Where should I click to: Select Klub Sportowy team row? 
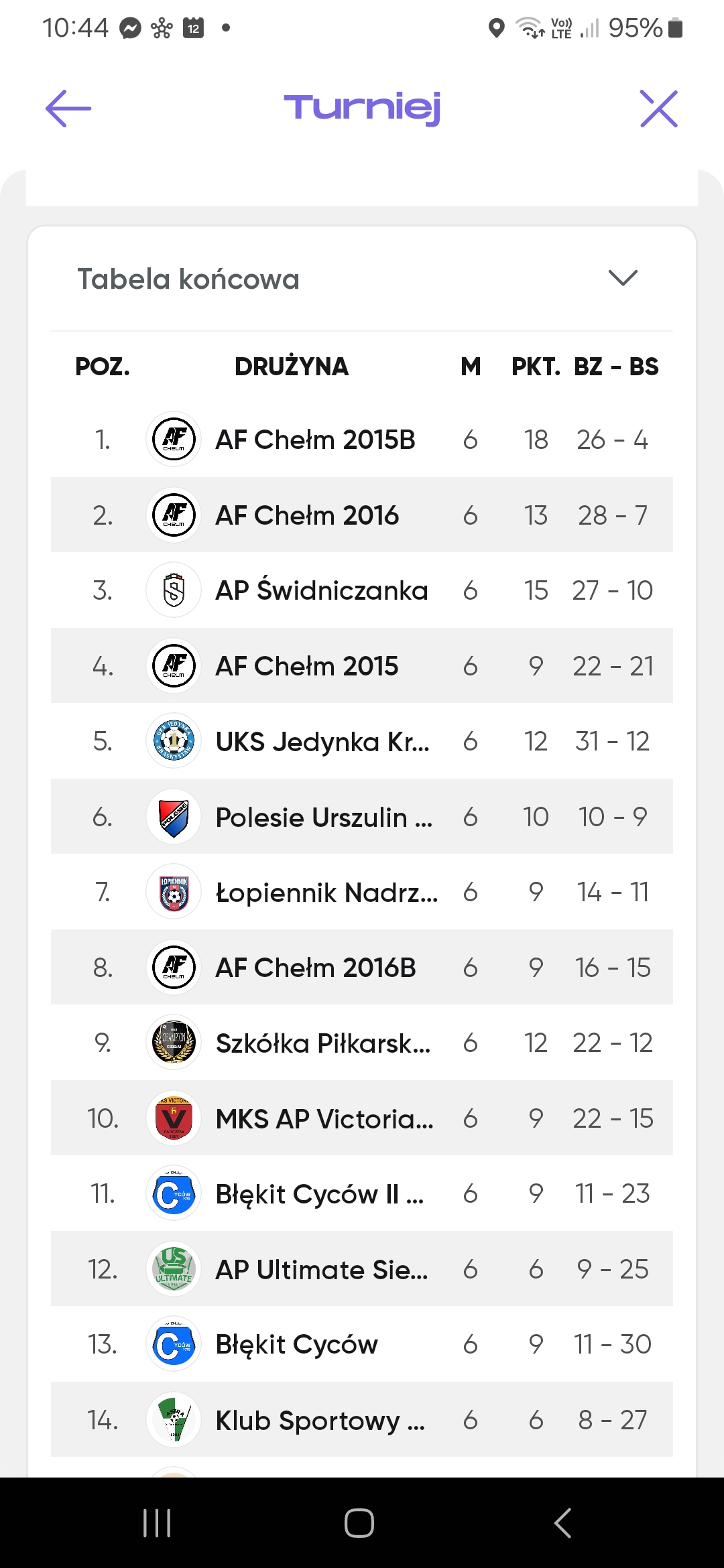(362, 1419)
